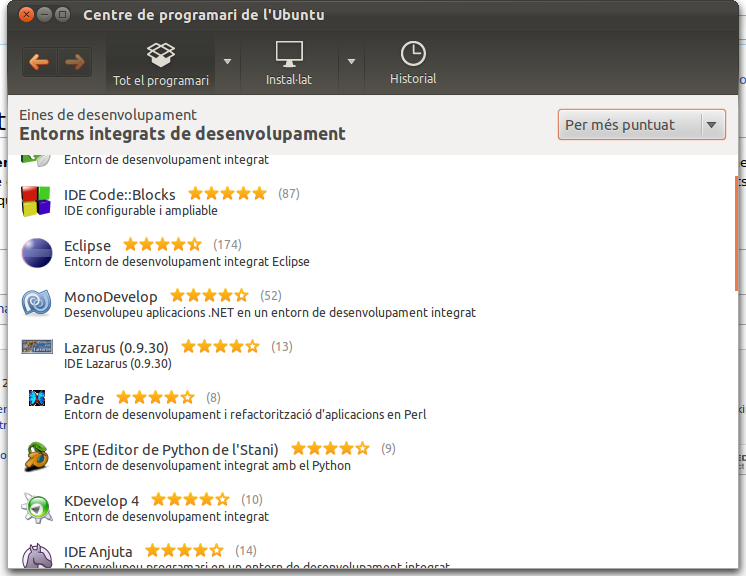This screenshot has height=576, width=746.
Task: Click the back arrow navigation button
Action: coord(39,62)
